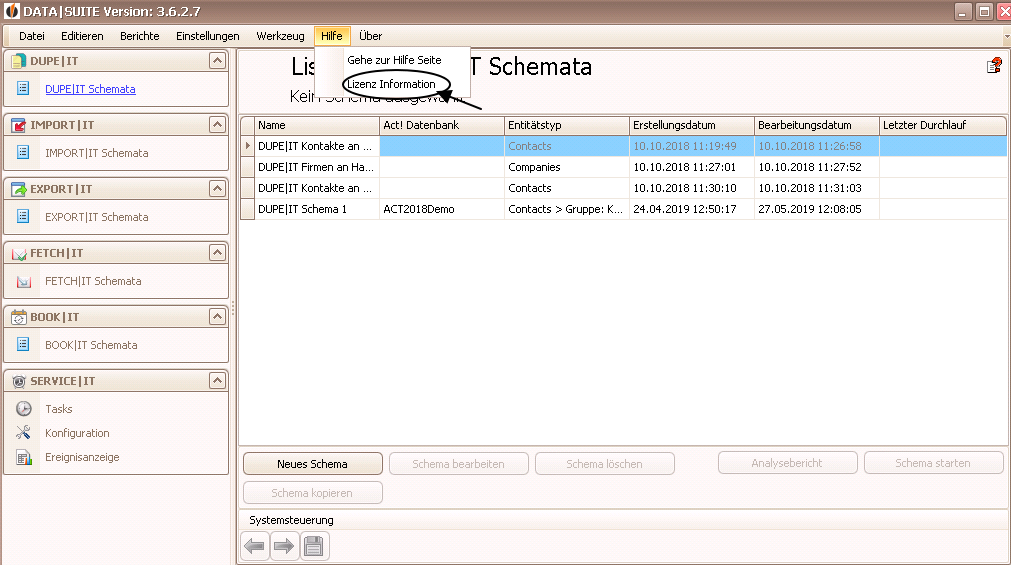This screenshot has height=565, width=1011.
Task: Open Konfiguration in SERVICE|IT
Action: (77, 433)
